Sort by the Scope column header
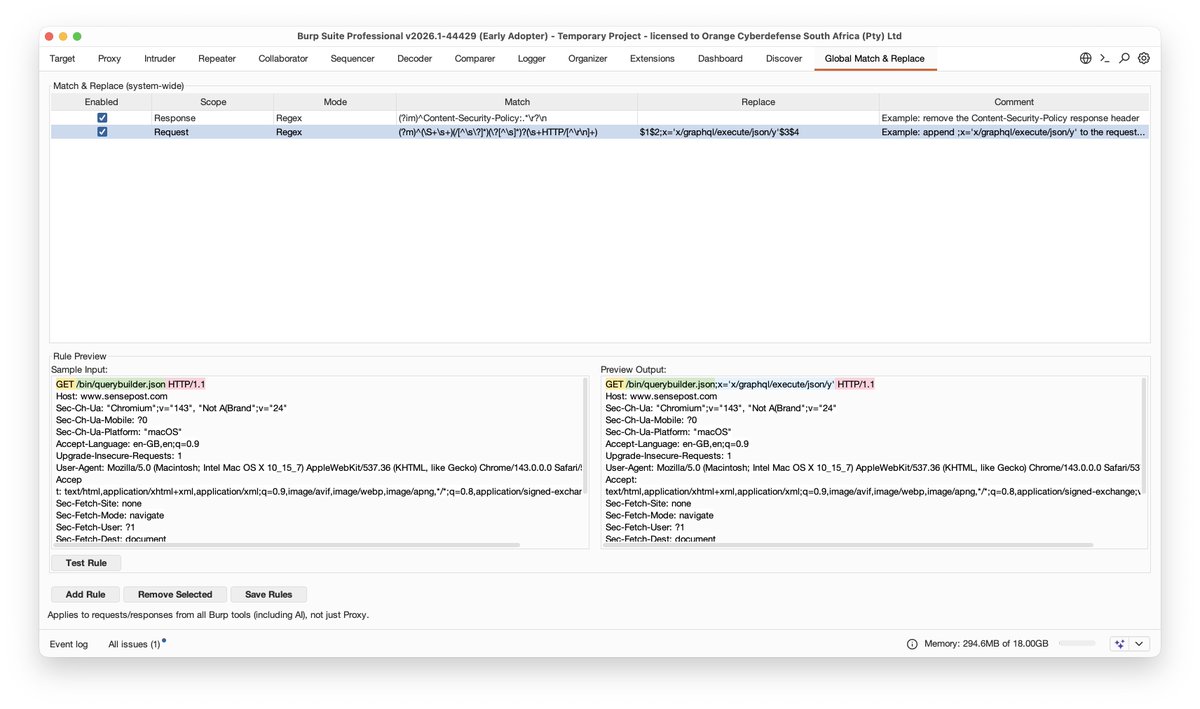1200x709 pixels. pos(213,102)
